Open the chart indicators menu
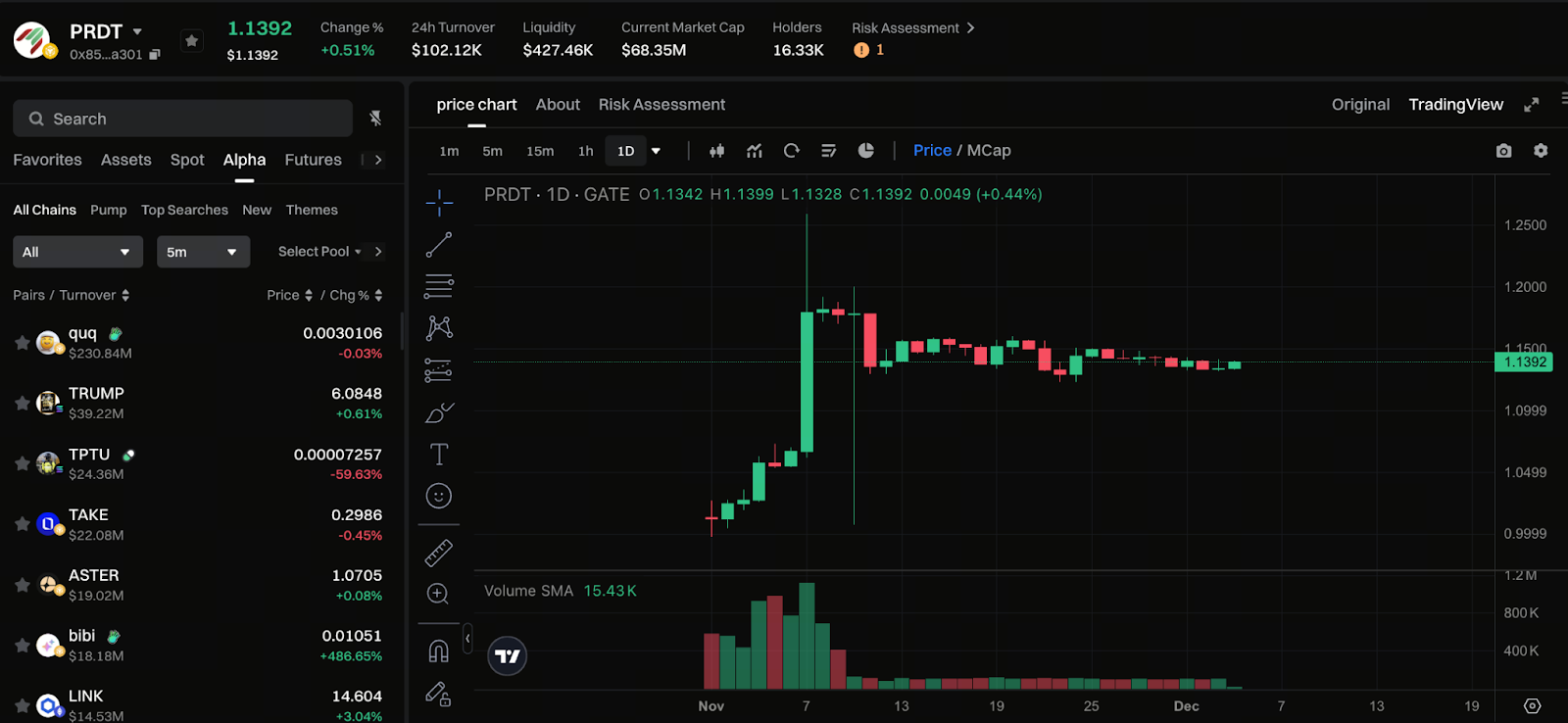Screen dimensions: 1568x723 tap(755, 151)
